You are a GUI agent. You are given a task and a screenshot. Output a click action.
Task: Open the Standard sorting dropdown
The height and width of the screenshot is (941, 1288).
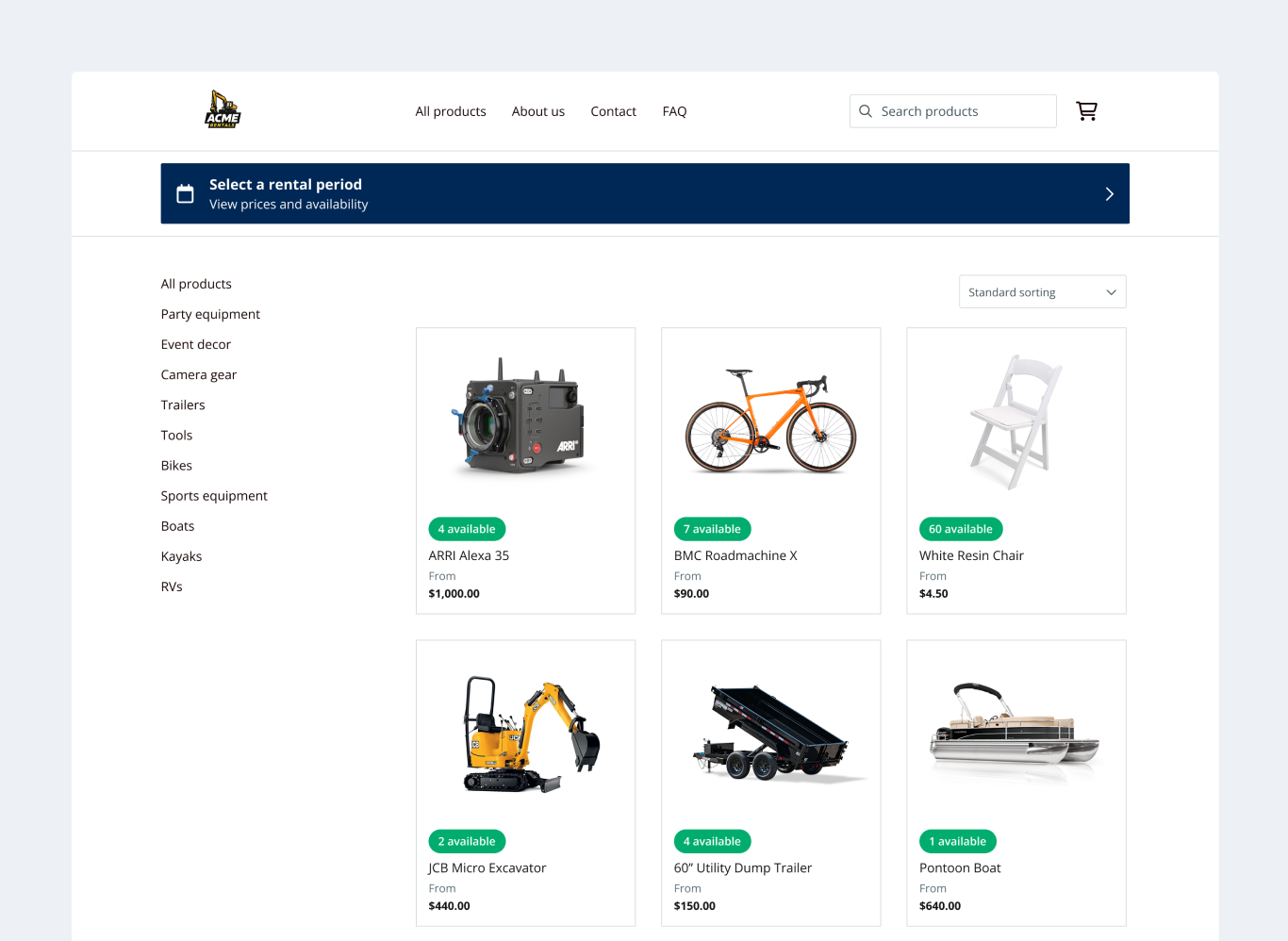[x=1042, y=291]
